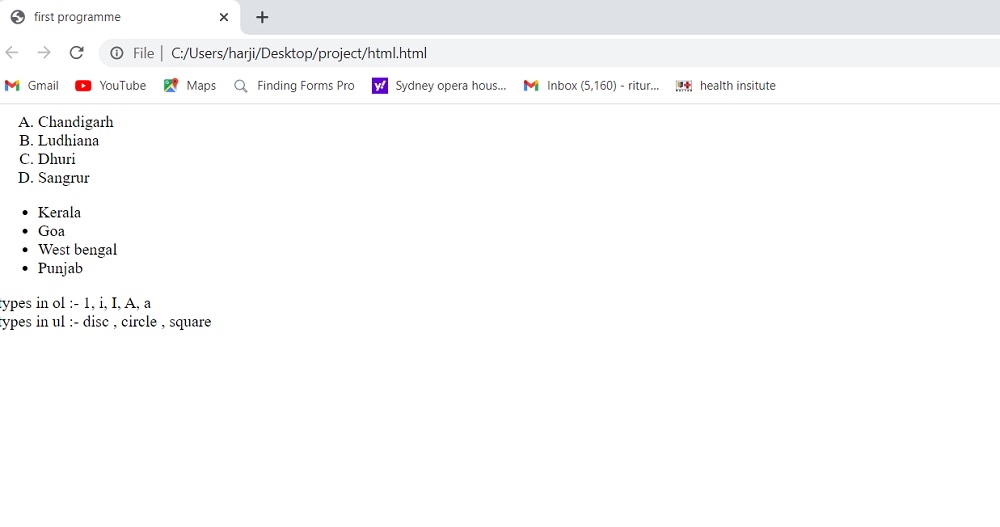
Task: Open health insitute bookmark
Action: pyautogui.click(x=726, y=86)
